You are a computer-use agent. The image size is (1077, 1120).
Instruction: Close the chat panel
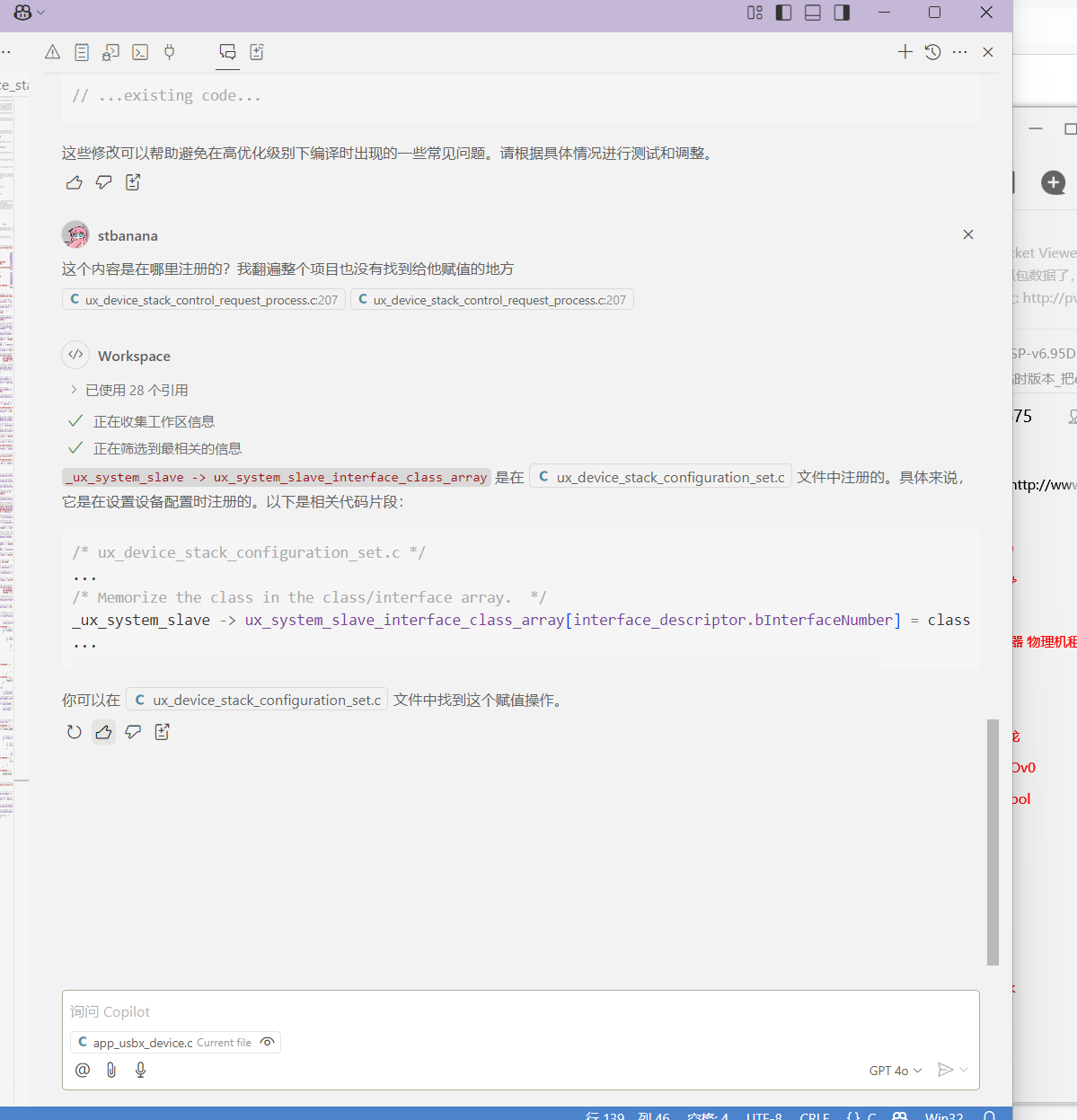tap(988, 52)
